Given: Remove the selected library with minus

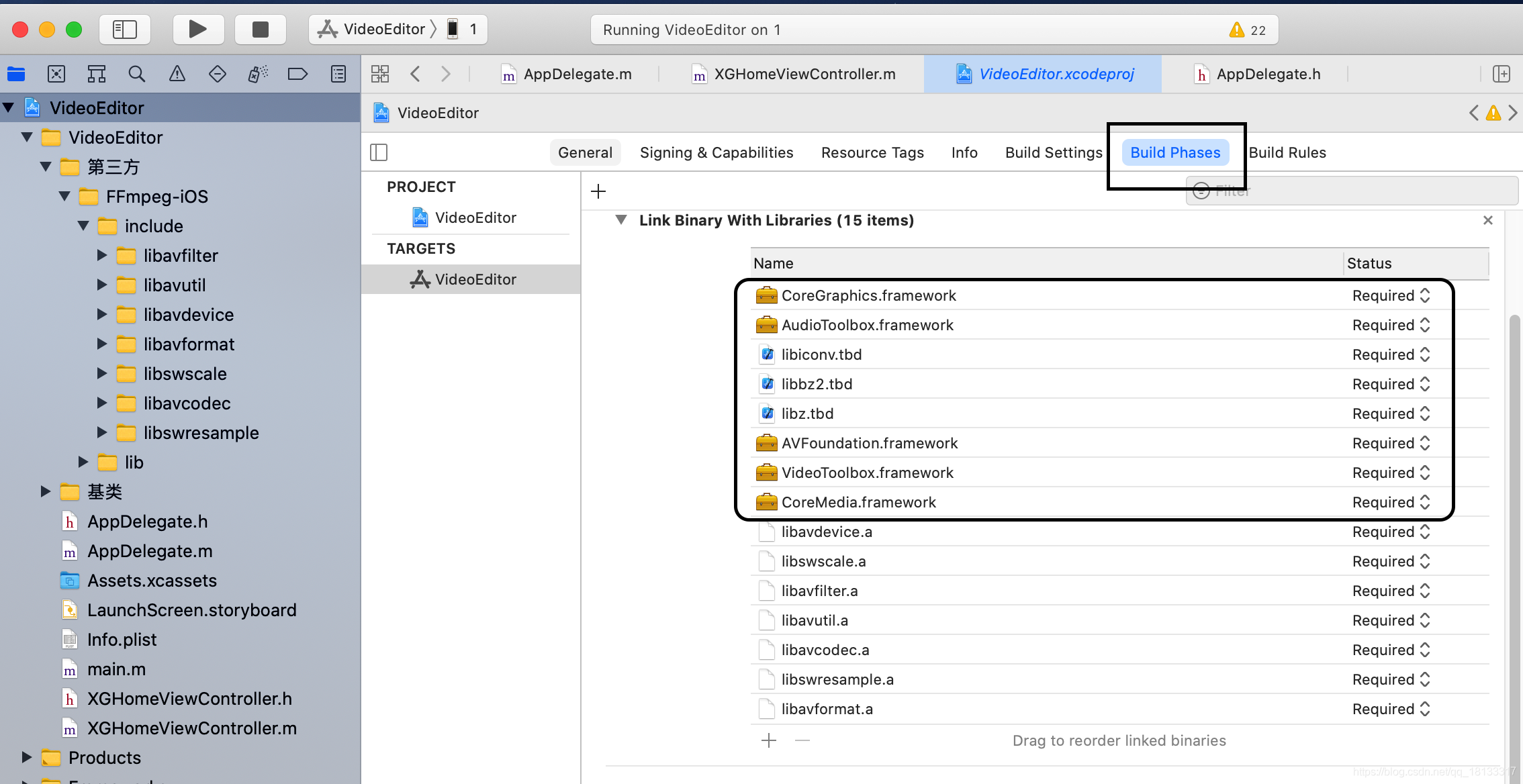Looking at the screenshot, I should (802, 740).
